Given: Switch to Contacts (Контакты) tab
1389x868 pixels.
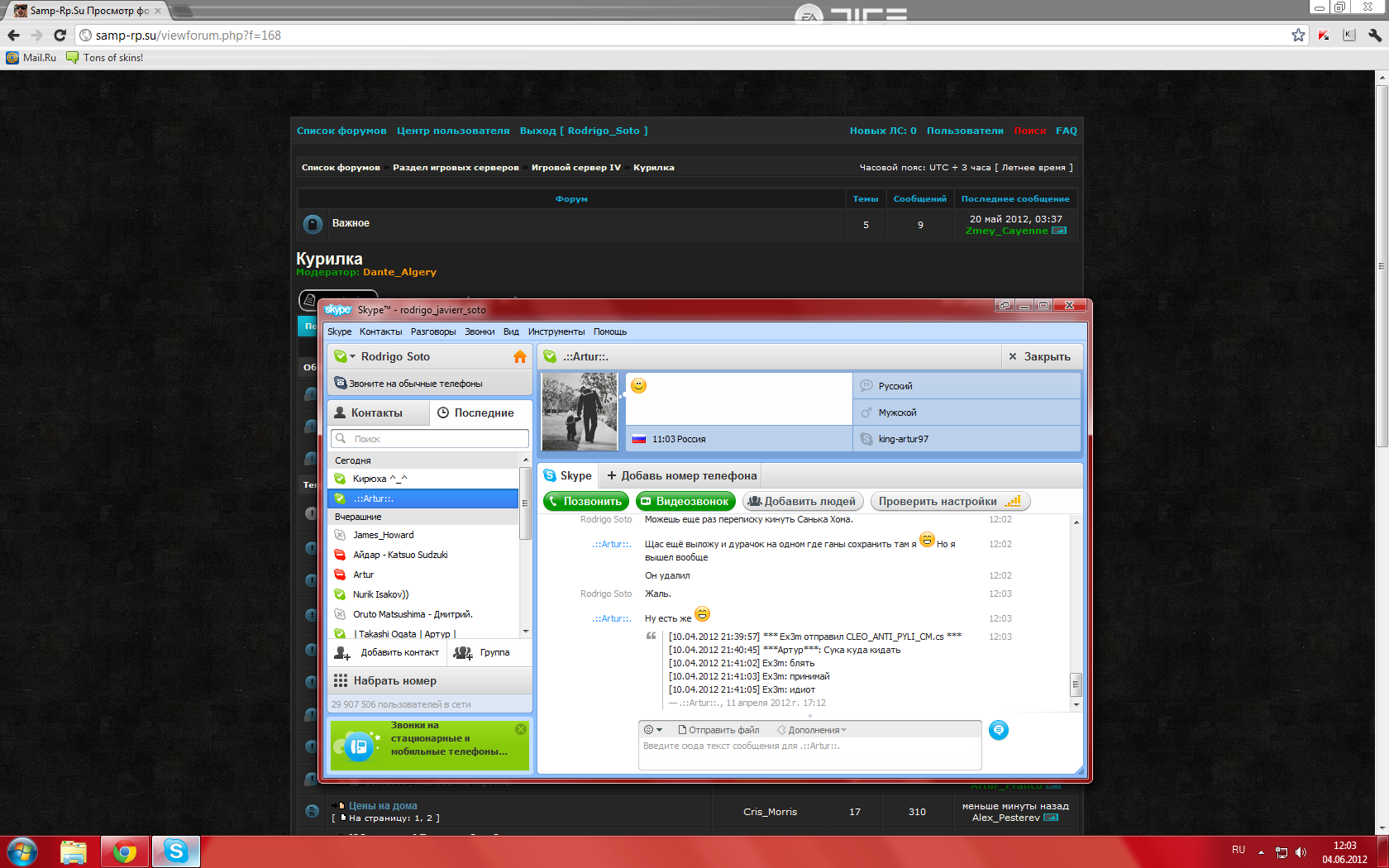Looking at the screenshot, I should click(x=379, y=413).
